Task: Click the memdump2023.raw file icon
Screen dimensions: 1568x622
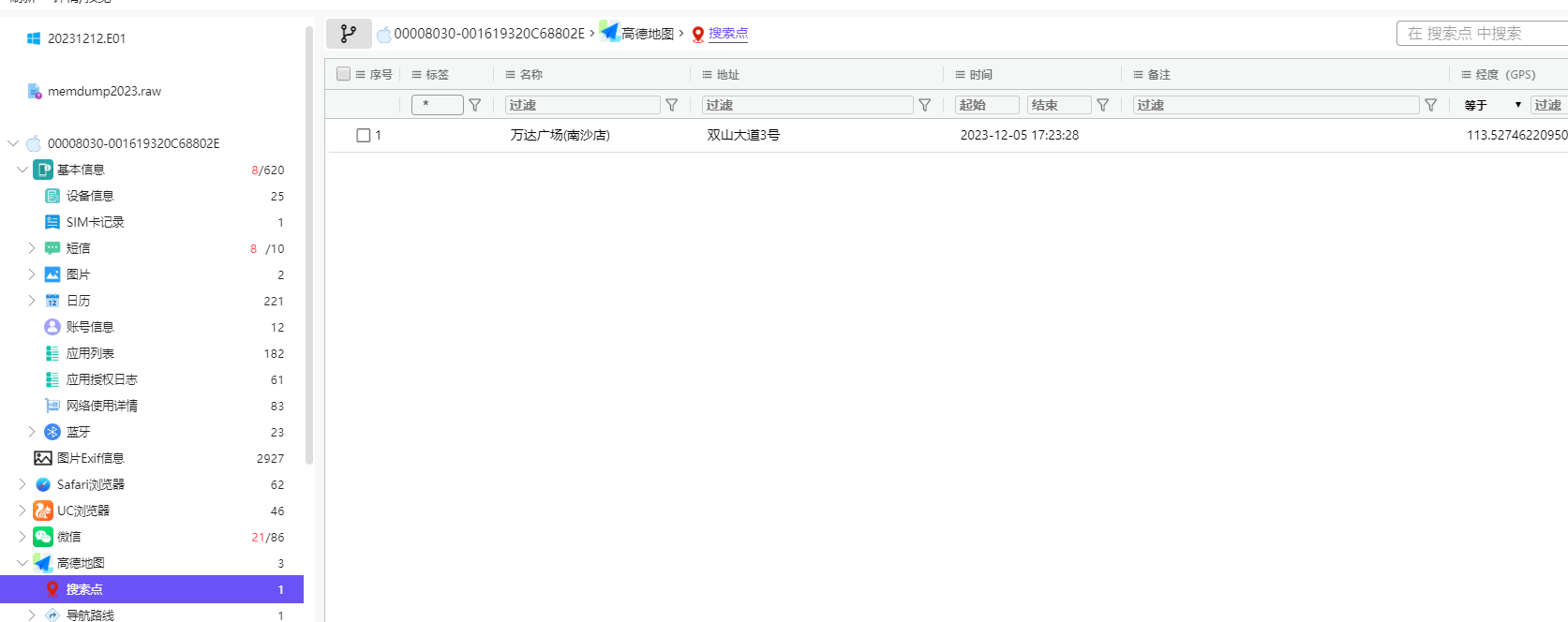Action: (35, 91)
